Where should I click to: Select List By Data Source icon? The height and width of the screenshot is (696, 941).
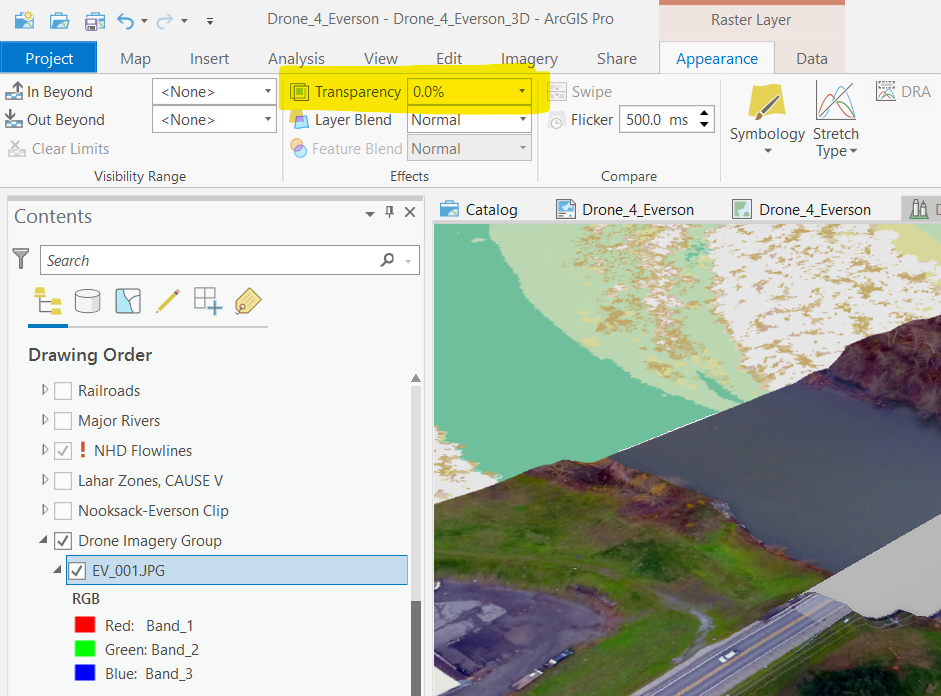[88, 300]
